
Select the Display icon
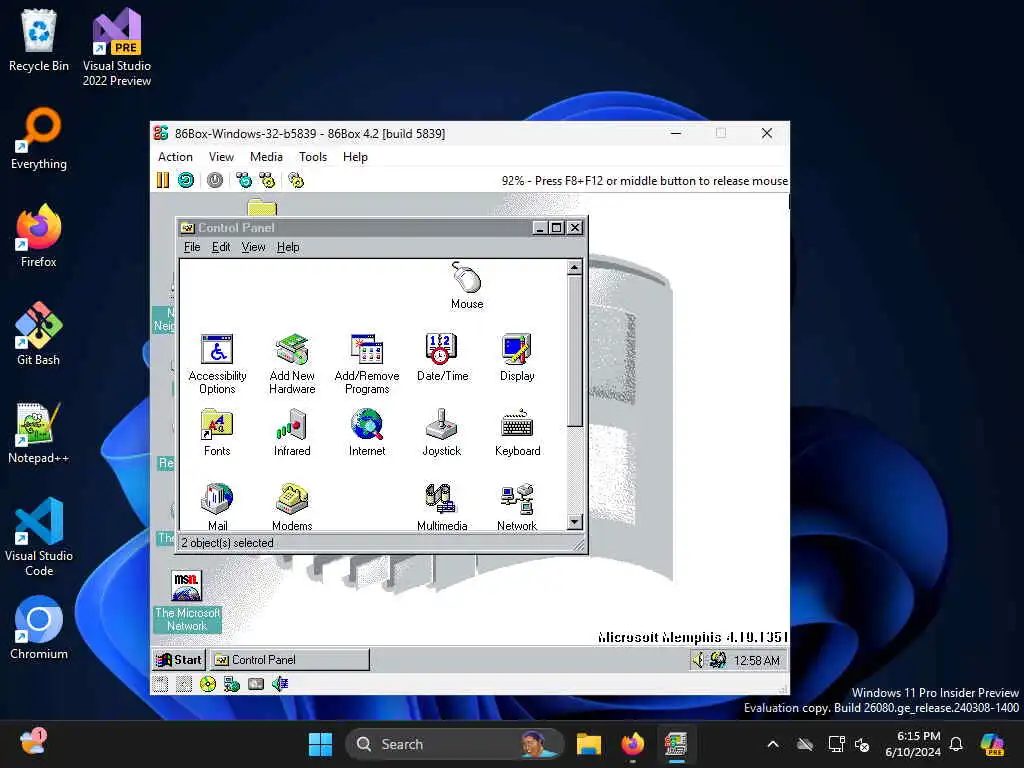517,358
